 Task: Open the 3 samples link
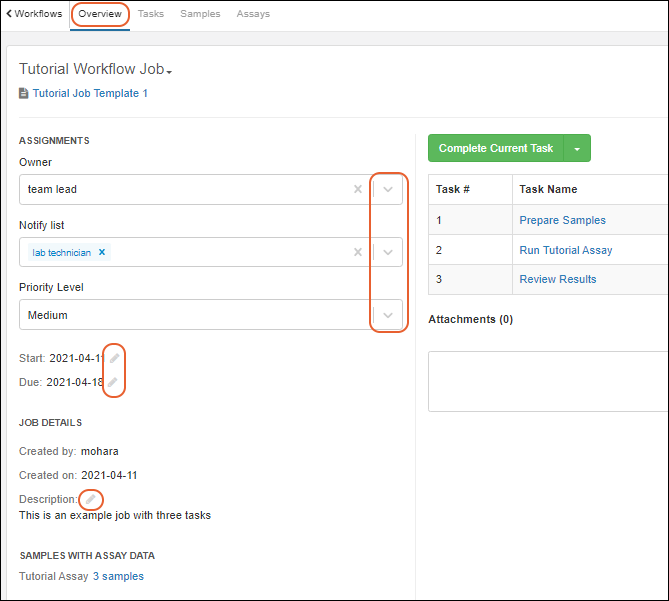tap(118, 576)
